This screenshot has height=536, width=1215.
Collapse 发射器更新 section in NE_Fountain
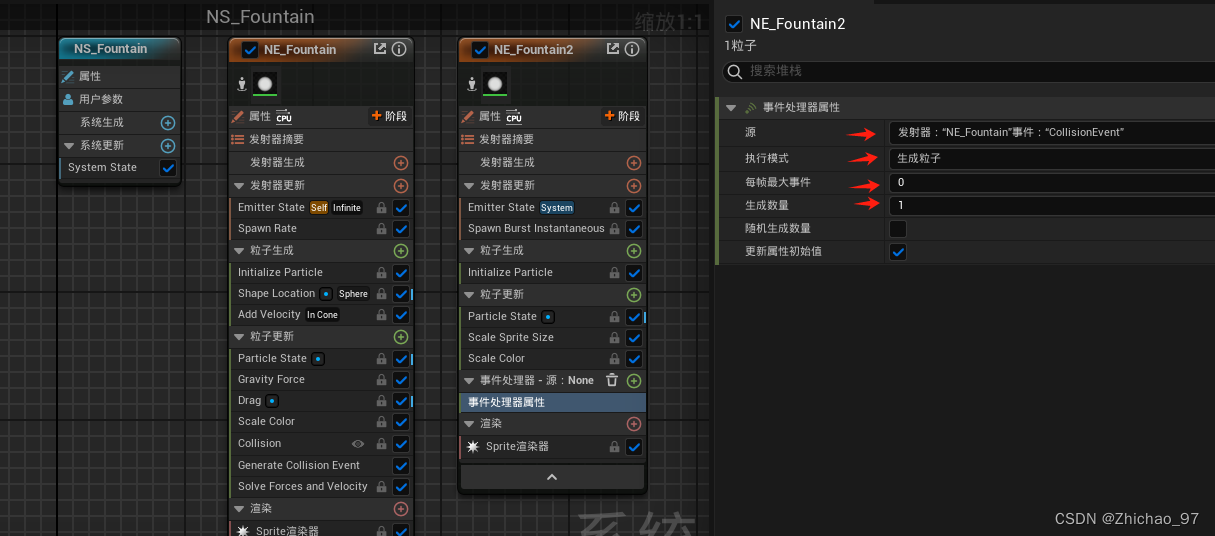239,185
